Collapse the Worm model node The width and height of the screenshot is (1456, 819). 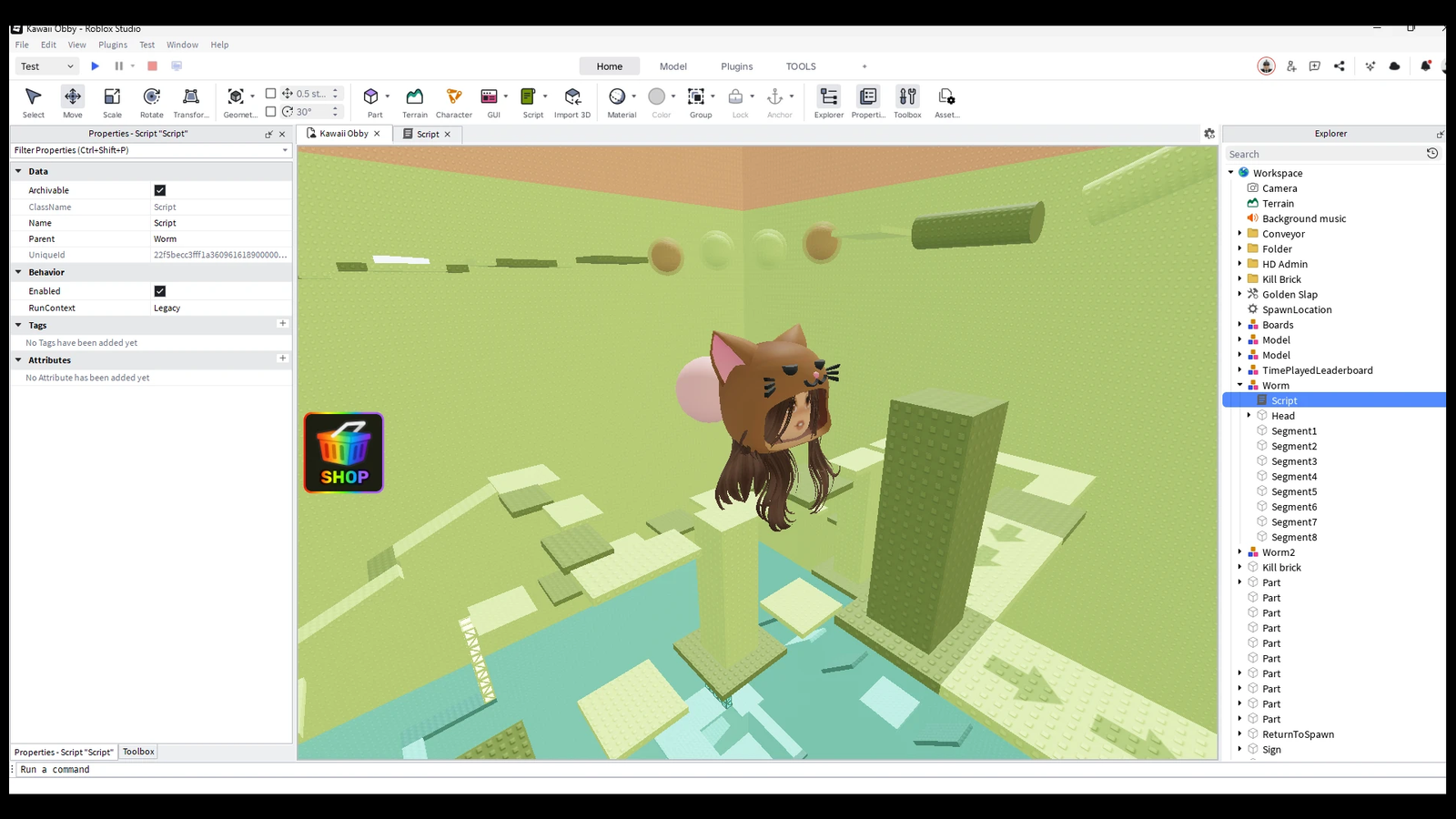coord(1240,385)
